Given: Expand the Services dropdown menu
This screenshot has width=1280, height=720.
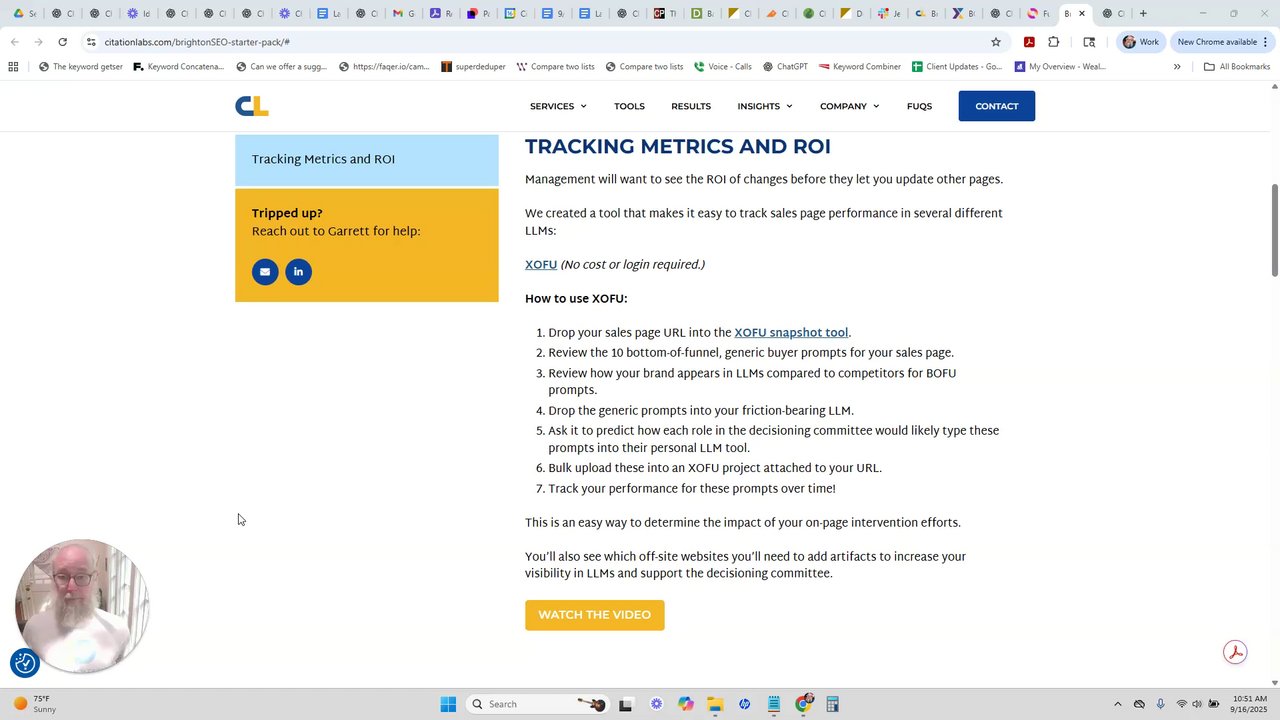Looking at the screenshot, I should click(558, 106).
